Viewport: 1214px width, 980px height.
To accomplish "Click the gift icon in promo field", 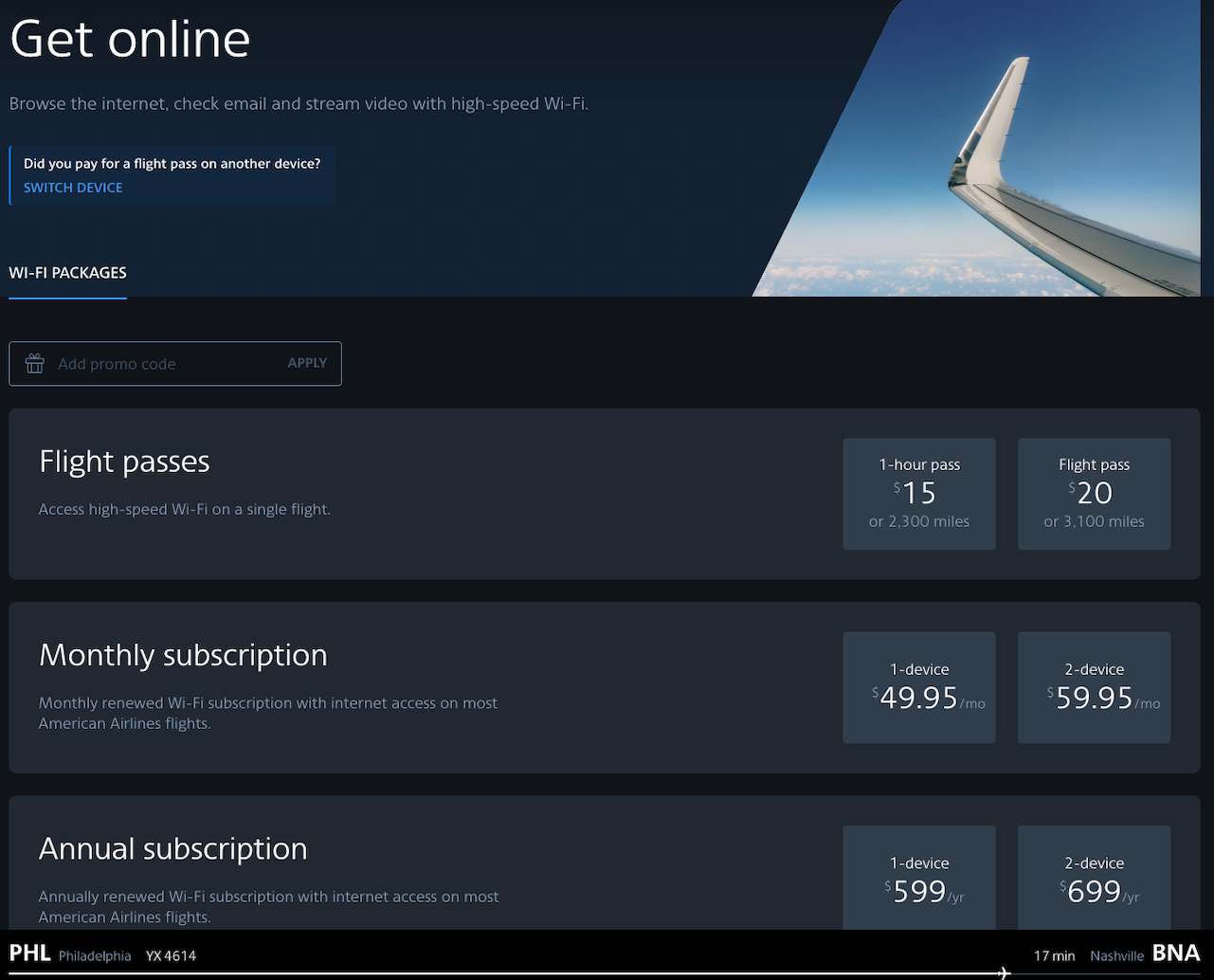I will click(35, 364).
